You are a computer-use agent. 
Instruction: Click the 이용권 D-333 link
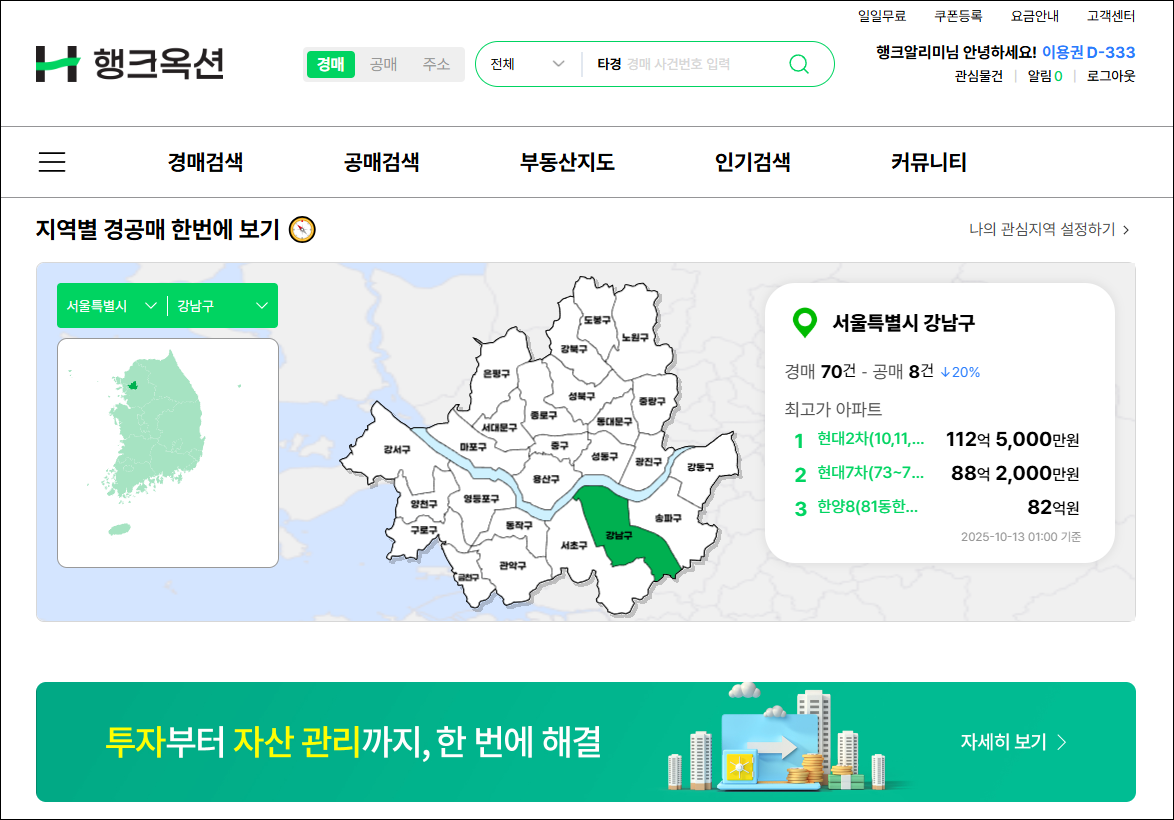pyautogui.click(x=1089, y=52)
